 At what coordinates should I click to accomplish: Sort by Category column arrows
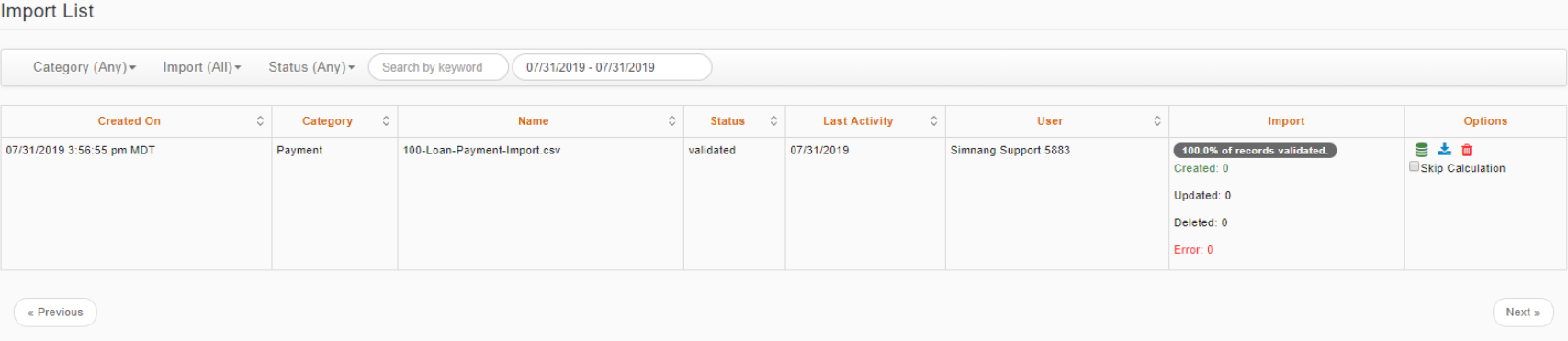click(386, 121)
